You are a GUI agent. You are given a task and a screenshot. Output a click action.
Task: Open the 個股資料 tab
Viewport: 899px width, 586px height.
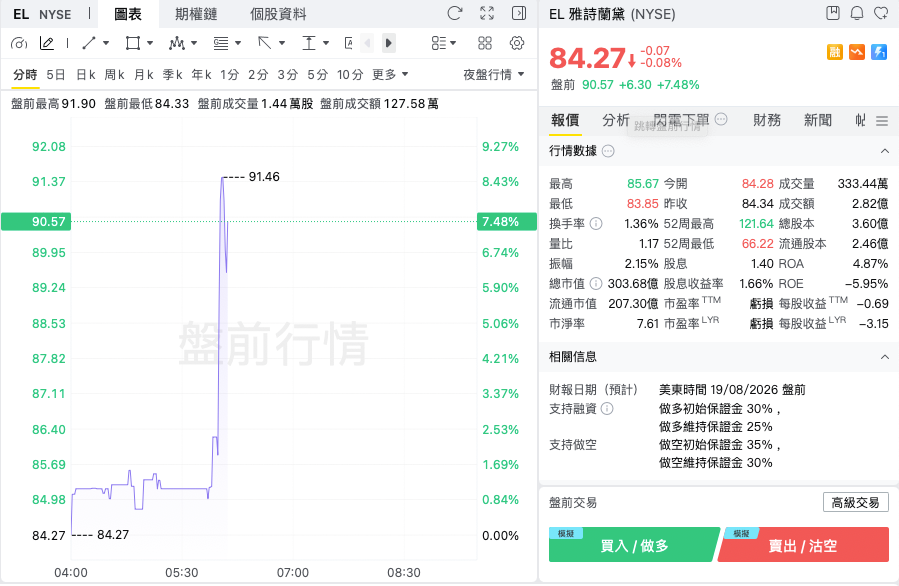click(x=278, y=14)
